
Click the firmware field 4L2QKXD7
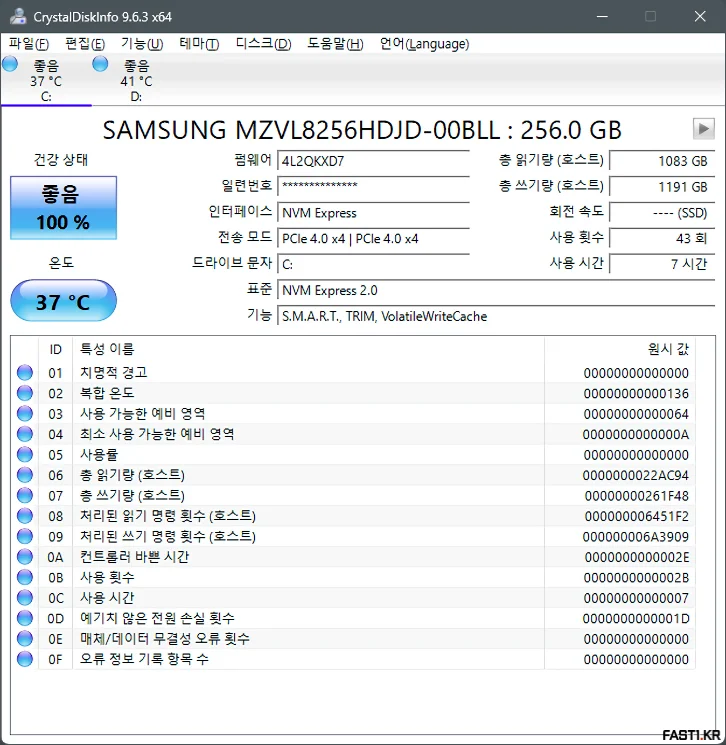[x=373, y=161]
